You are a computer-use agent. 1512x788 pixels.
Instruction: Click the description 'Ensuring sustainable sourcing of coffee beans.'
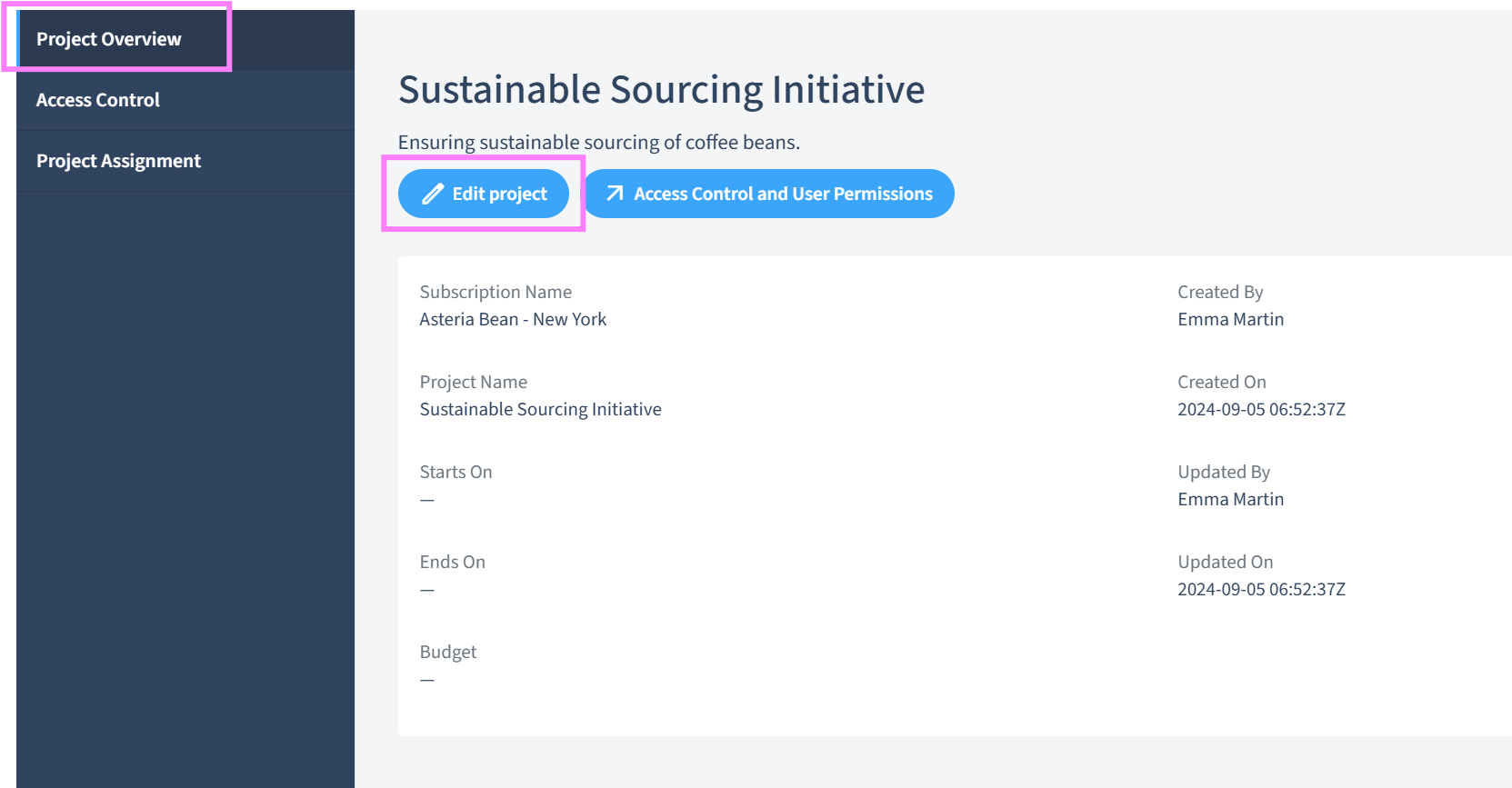[x=599, y=142]
